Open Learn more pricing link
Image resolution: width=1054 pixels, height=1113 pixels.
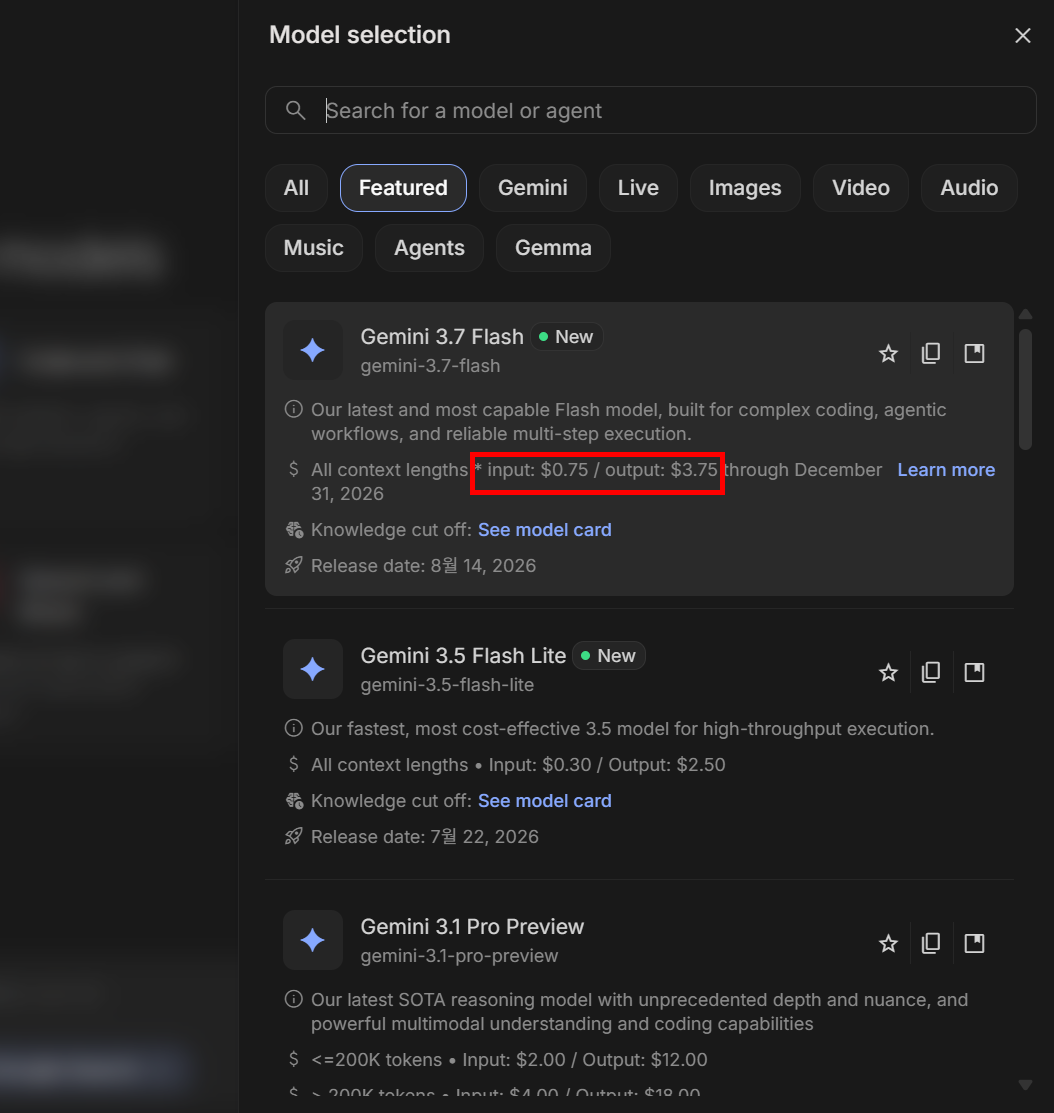point(946,470)
